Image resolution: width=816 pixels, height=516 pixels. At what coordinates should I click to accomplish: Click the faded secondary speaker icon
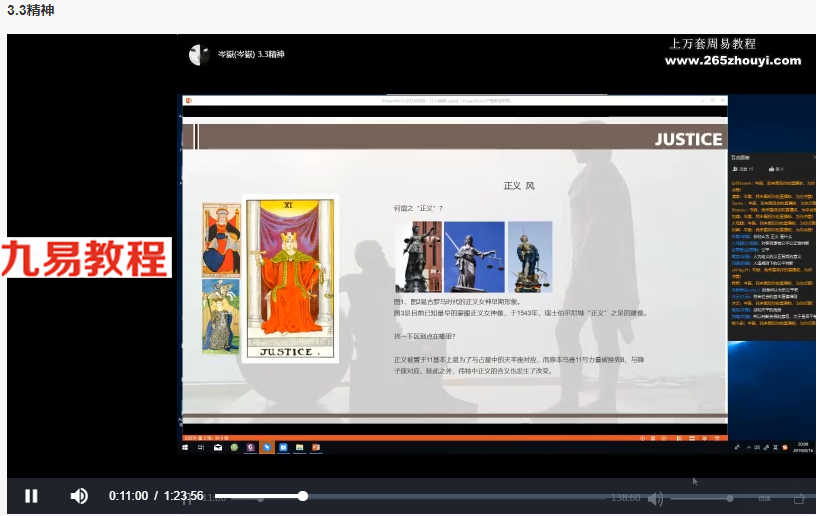tap(656, 498)
